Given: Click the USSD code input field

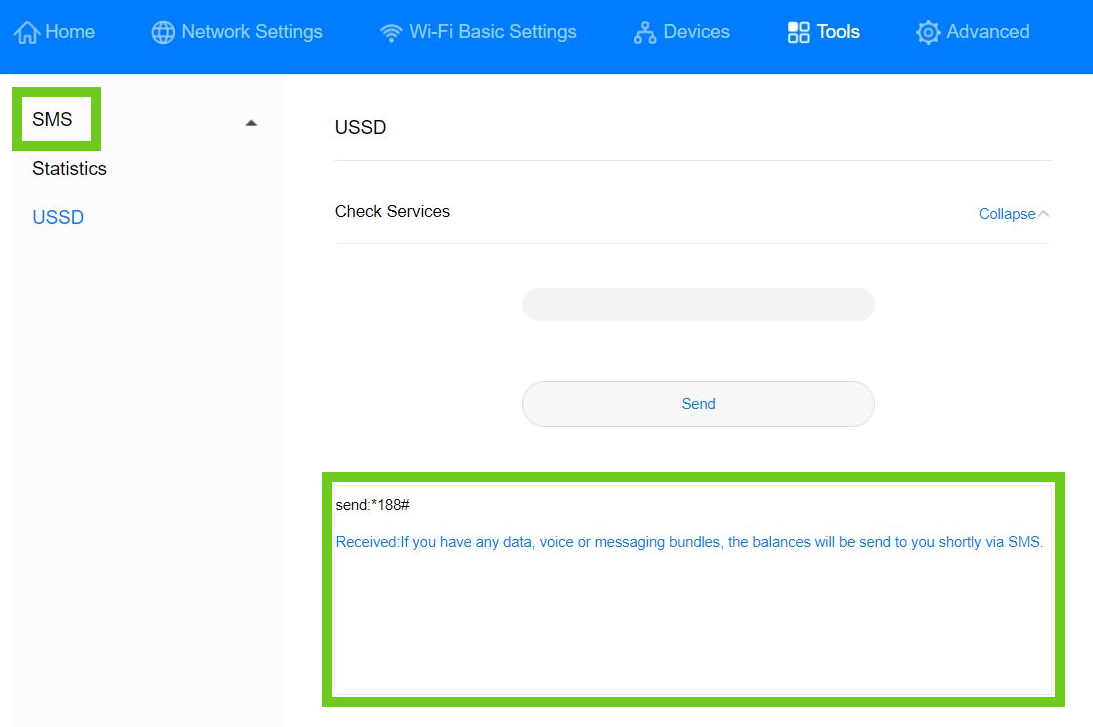Looking at the screenshot, I should 698,305.
